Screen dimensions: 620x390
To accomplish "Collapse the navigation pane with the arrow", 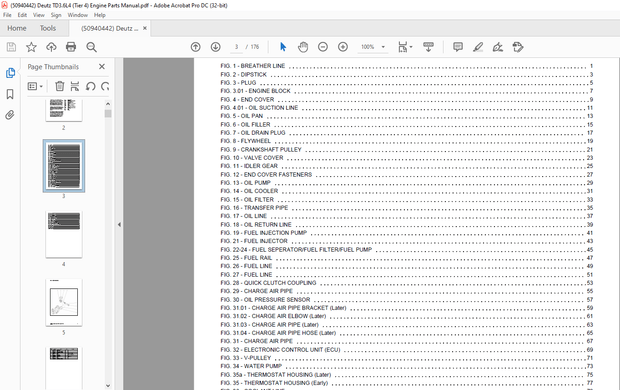I will [x=119, y=224].
